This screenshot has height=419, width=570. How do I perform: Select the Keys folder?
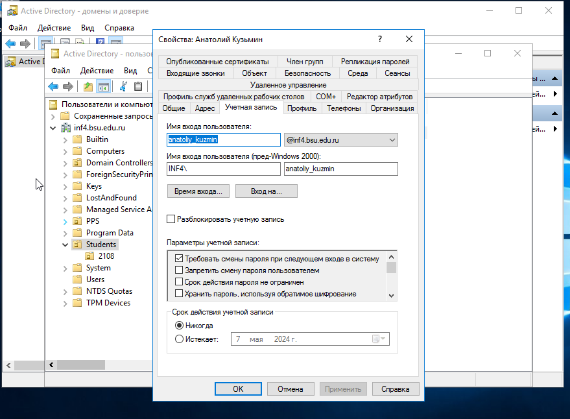click(94, 186)
